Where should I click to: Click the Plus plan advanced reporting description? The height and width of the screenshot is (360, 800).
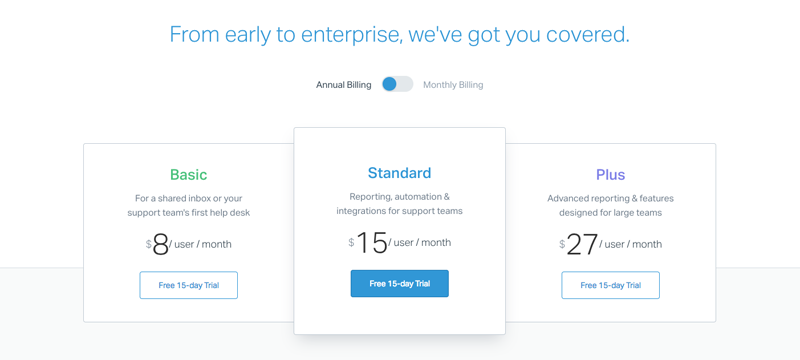pos(610,205)
